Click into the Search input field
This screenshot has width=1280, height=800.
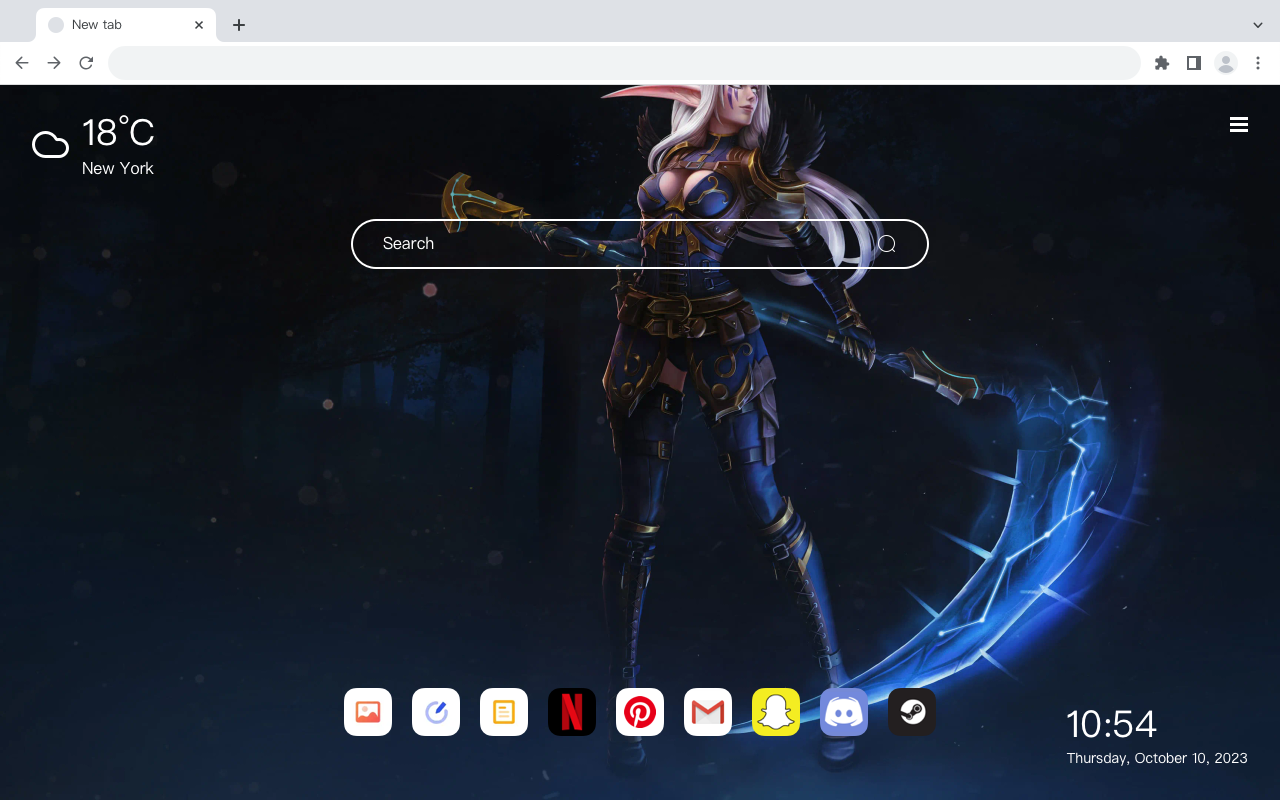(640, 244)
